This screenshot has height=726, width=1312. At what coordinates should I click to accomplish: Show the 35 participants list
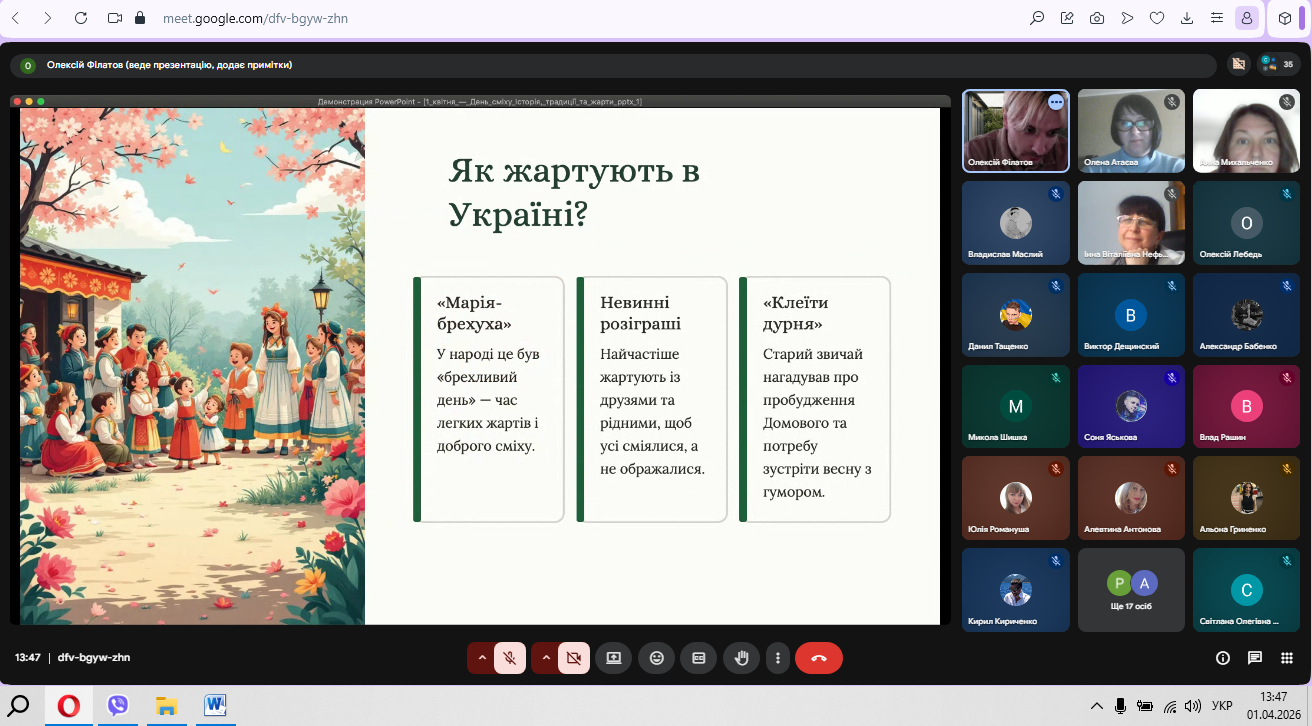[1279, 64]
